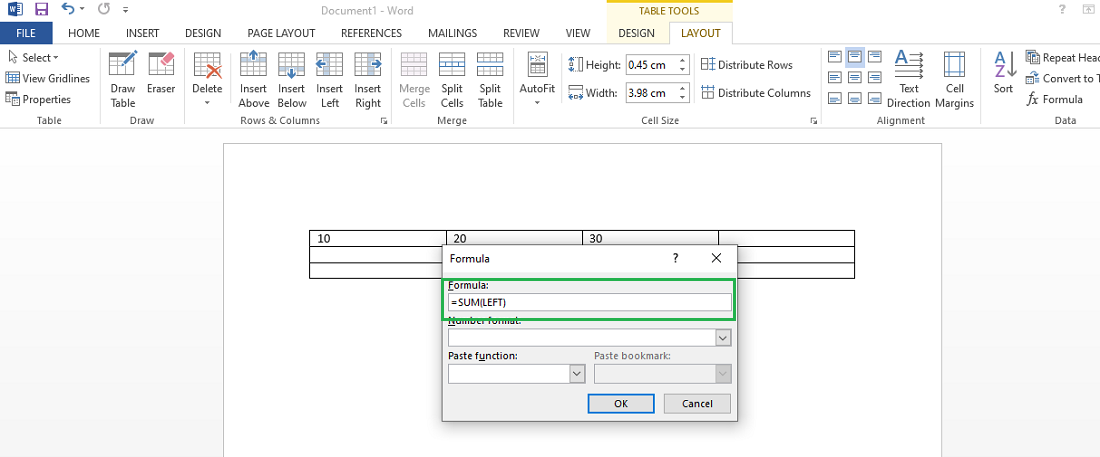Switch to the VIEW tab

click(578, 33)
